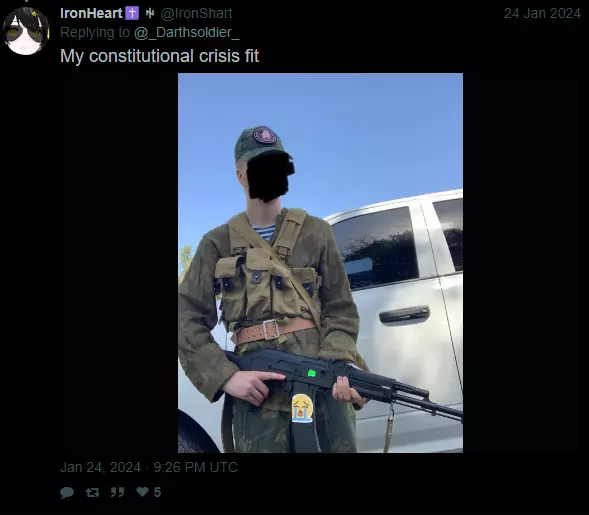
Task: Click the quote marks icon
Action: click(x=117, y=492)
